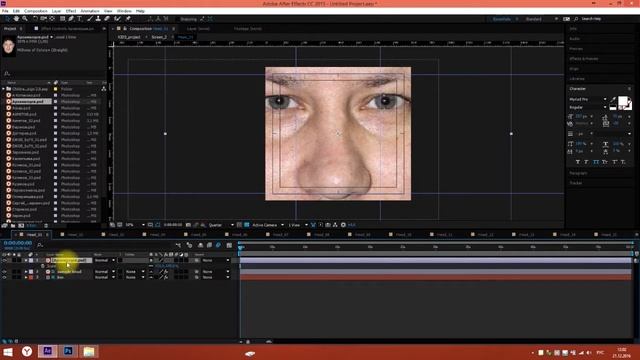Select the Pen tool
The image size is (640, 360).
point(71,19)
